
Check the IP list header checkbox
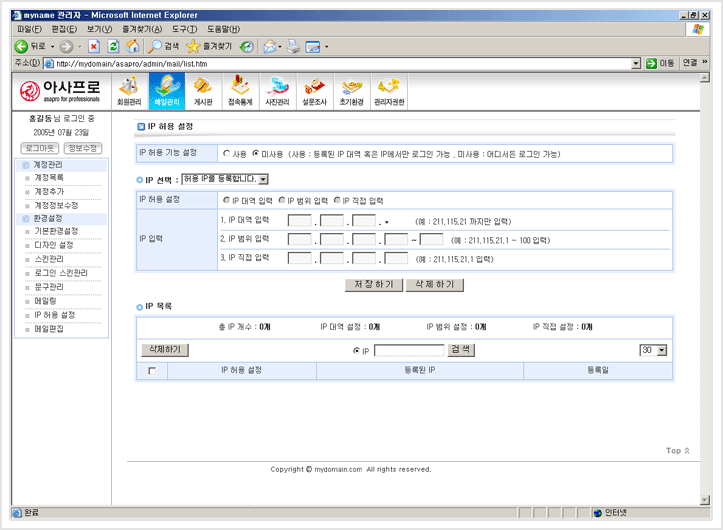click(x=152, y=371)
